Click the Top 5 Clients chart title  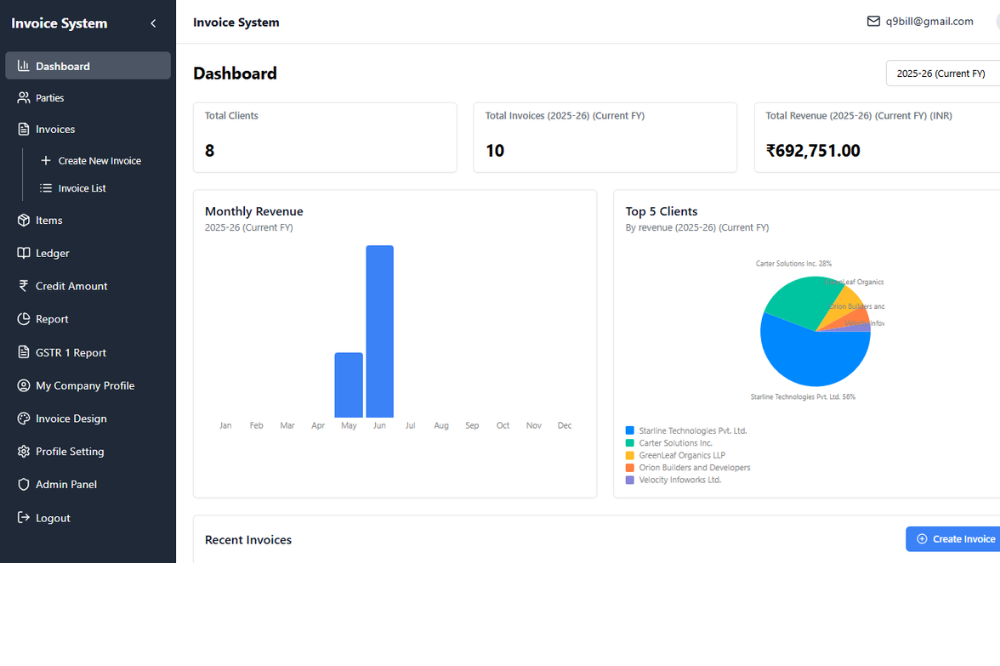(661, 211)
